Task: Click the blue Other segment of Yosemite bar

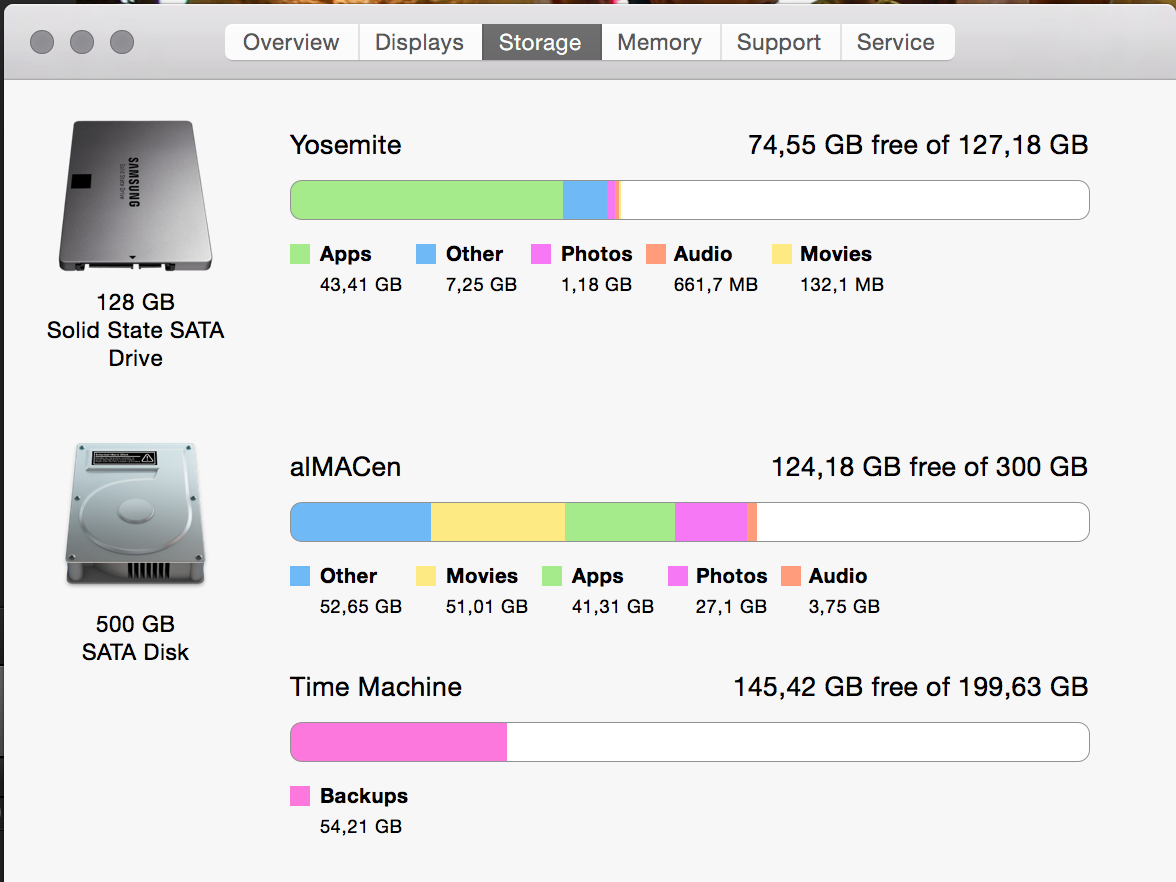Action: [x=585, y=200]
